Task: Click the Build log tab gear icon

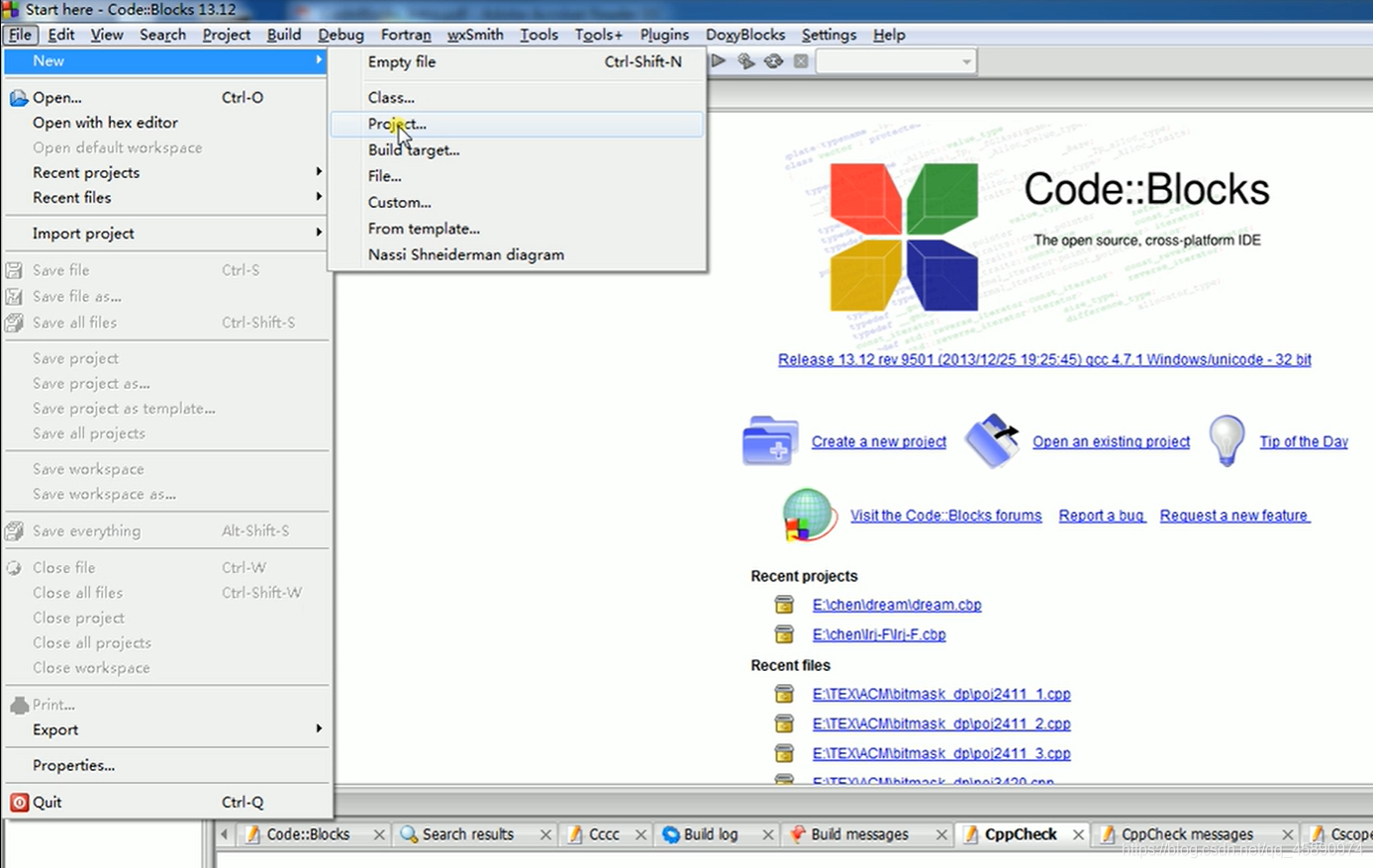Action: 670,834
